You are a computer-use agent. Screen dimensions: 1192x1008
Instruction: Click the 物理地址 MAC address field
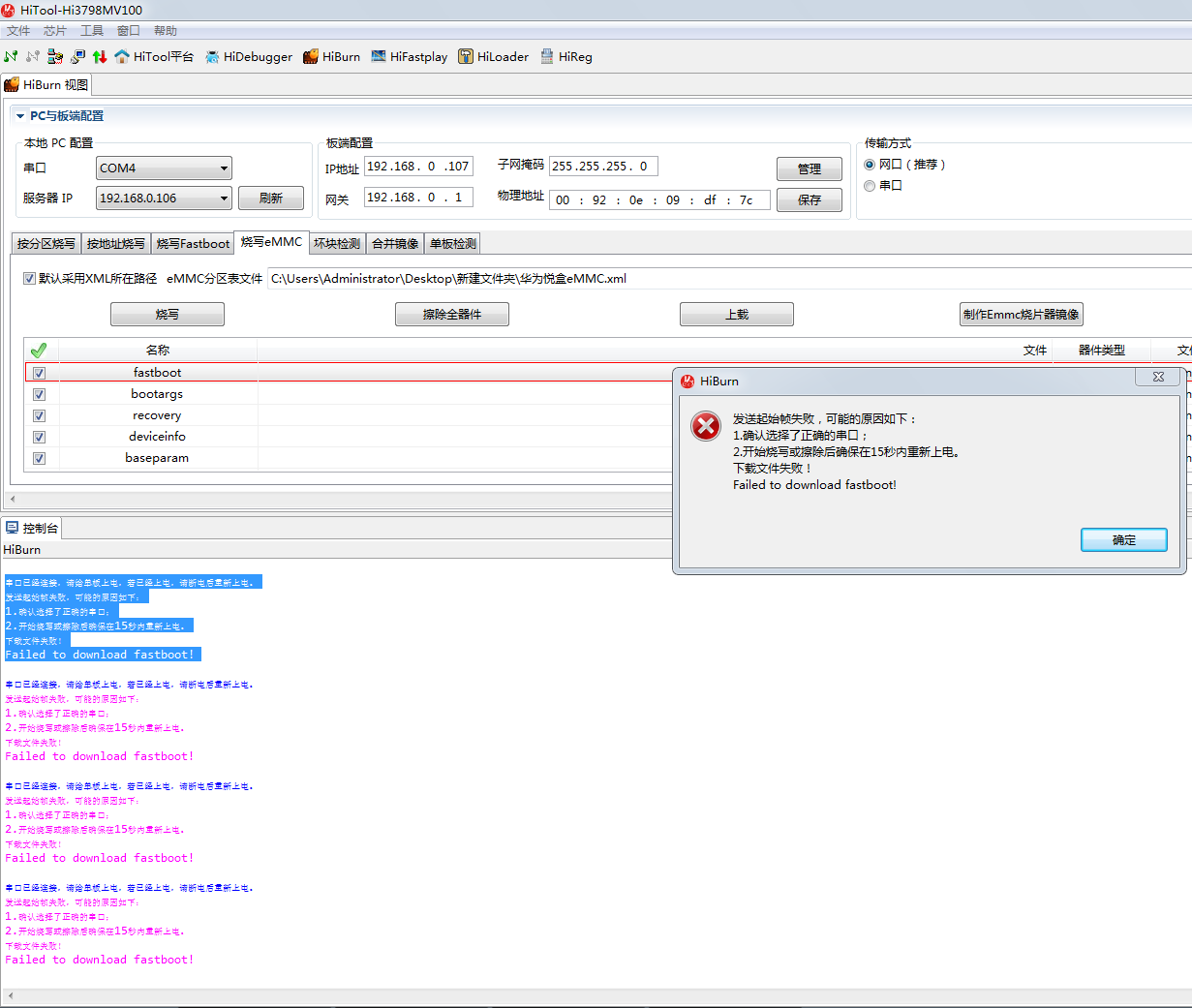(x=659, y=199)
